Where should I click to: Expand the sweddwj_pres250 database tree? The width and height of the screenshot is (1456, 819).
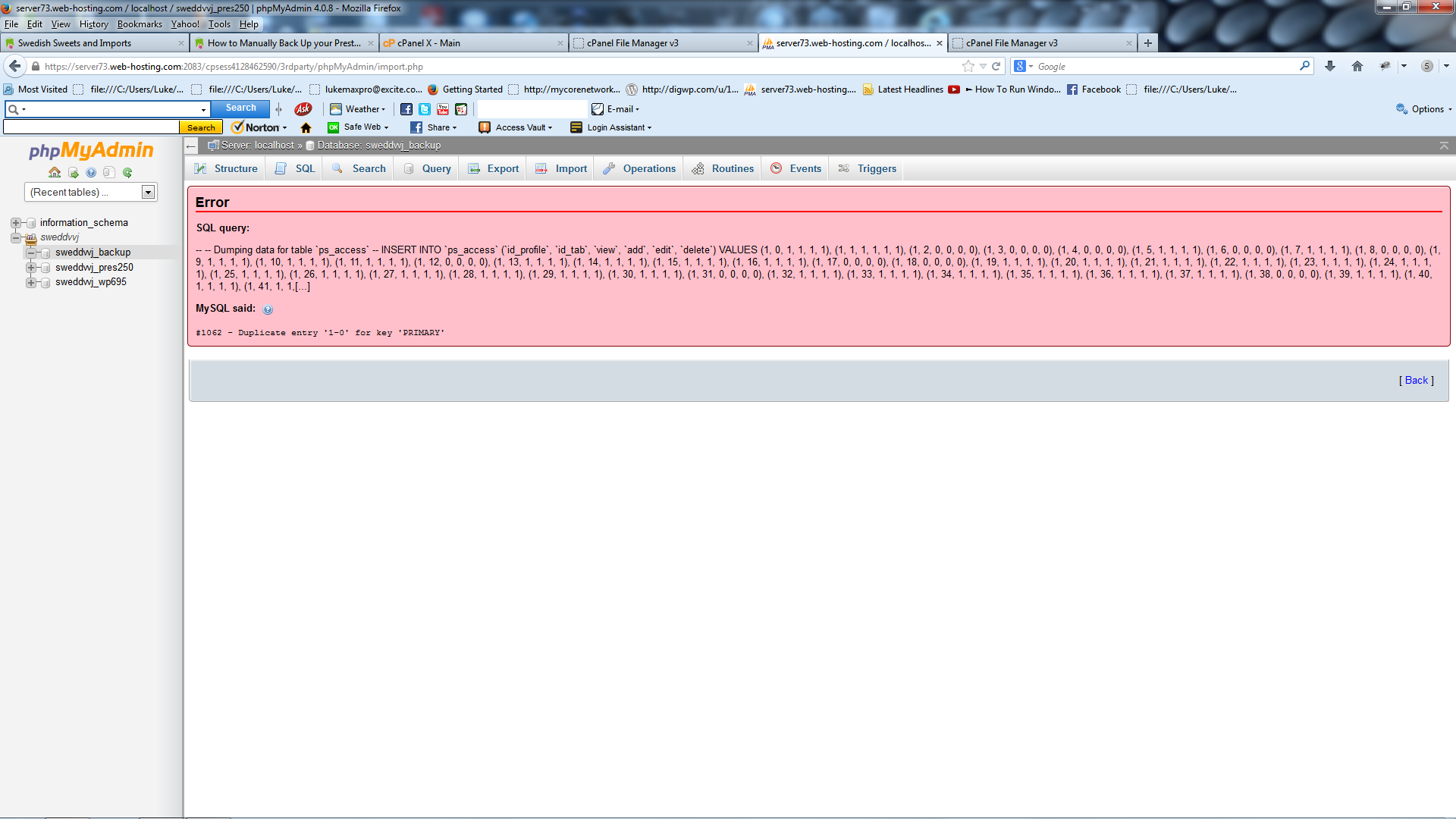(30, 268)
